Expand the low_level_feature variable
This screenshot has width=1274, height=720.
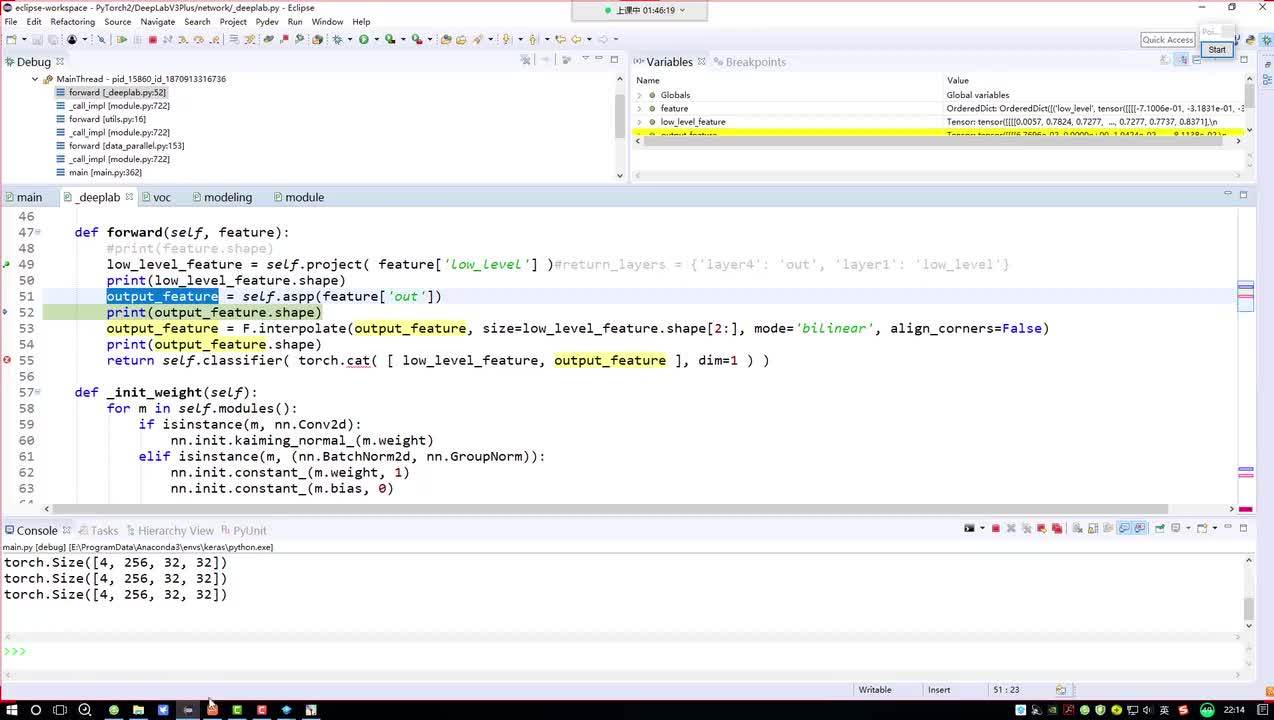pyautogui.click(x=639, y=122)
